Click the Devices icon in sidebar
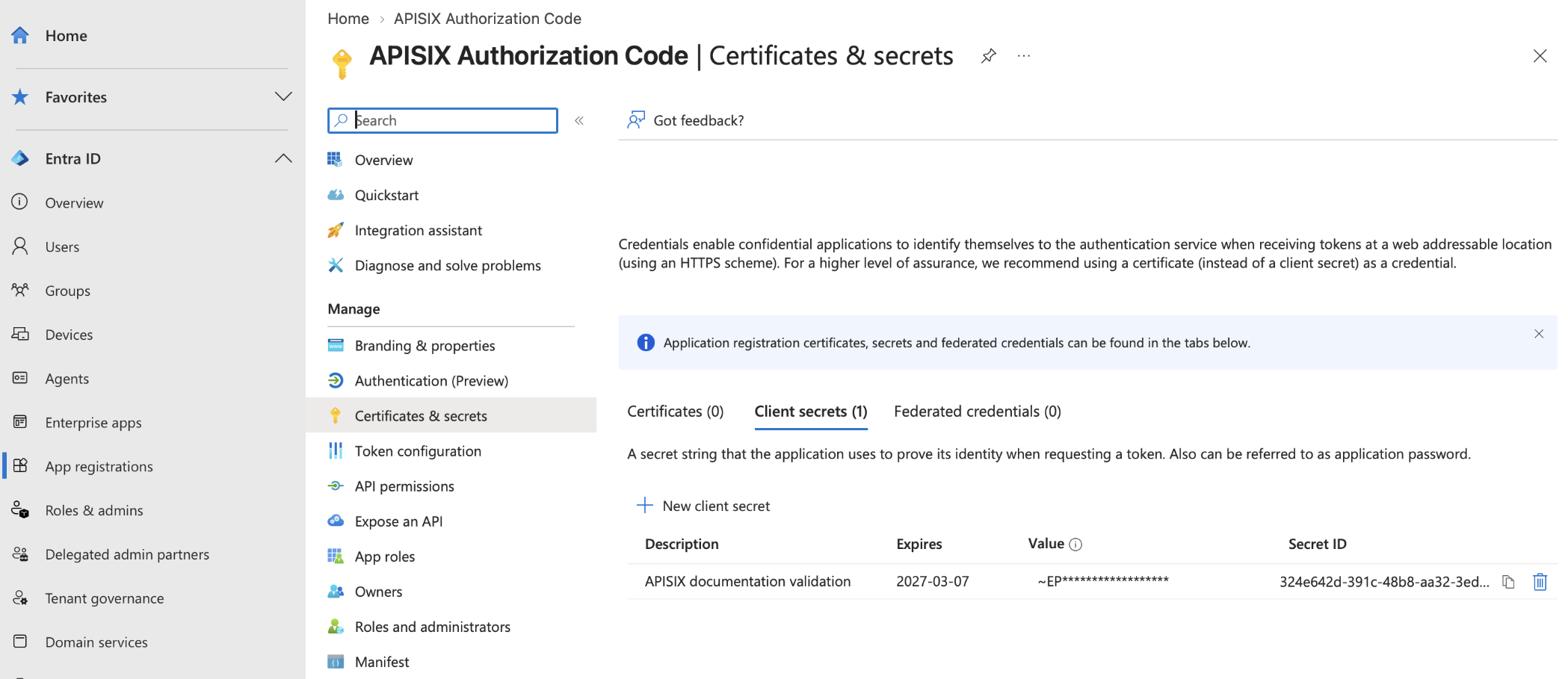Image resolution: width=1568 pixels, height=679 pixels. (x=20, y=335)
